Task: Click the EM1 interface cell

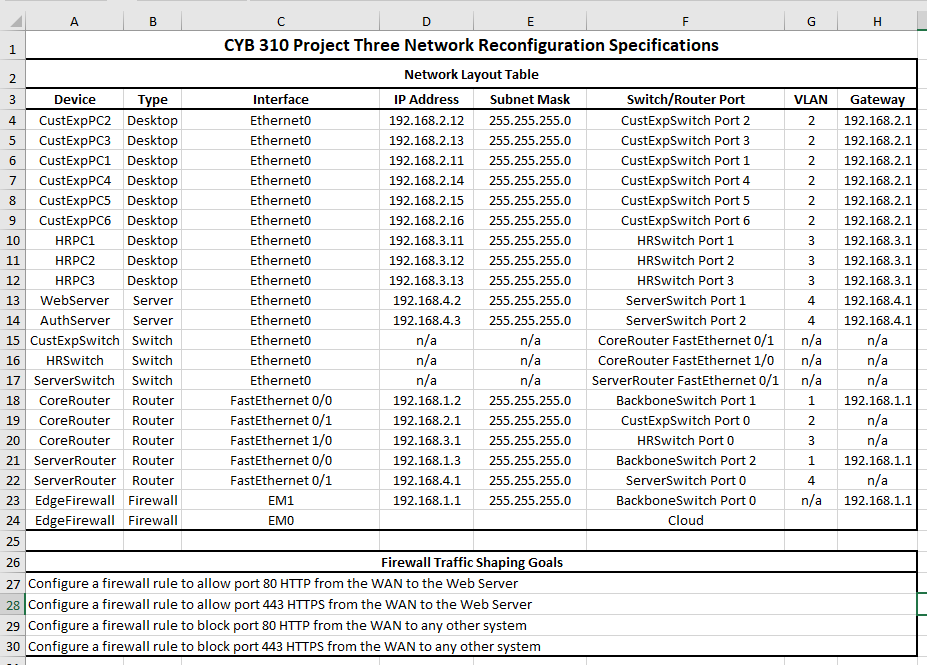Action: tap(281, 501)
